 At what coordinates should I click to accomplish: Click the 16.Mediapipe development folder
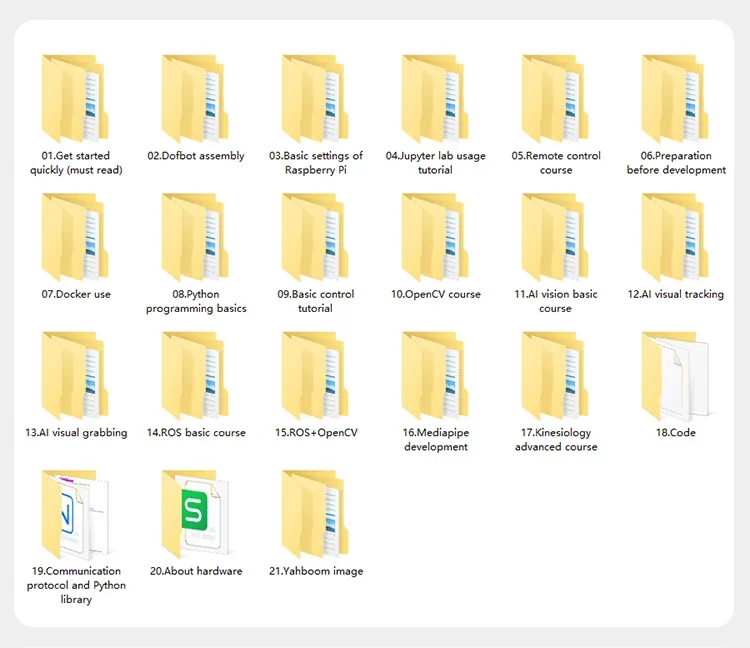pyautogui.click(x=435, y=376)
